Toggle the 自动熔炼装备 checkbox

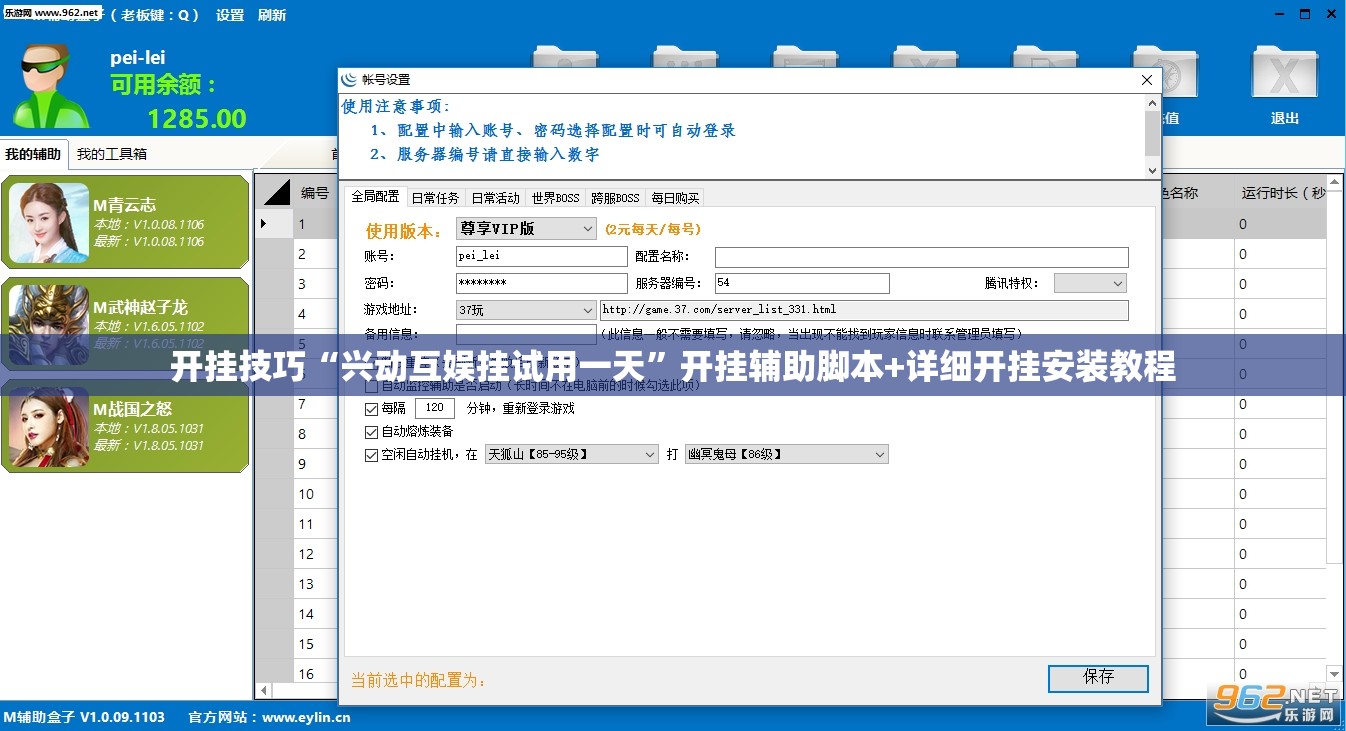pyautogui.click(x=372, y=431)
